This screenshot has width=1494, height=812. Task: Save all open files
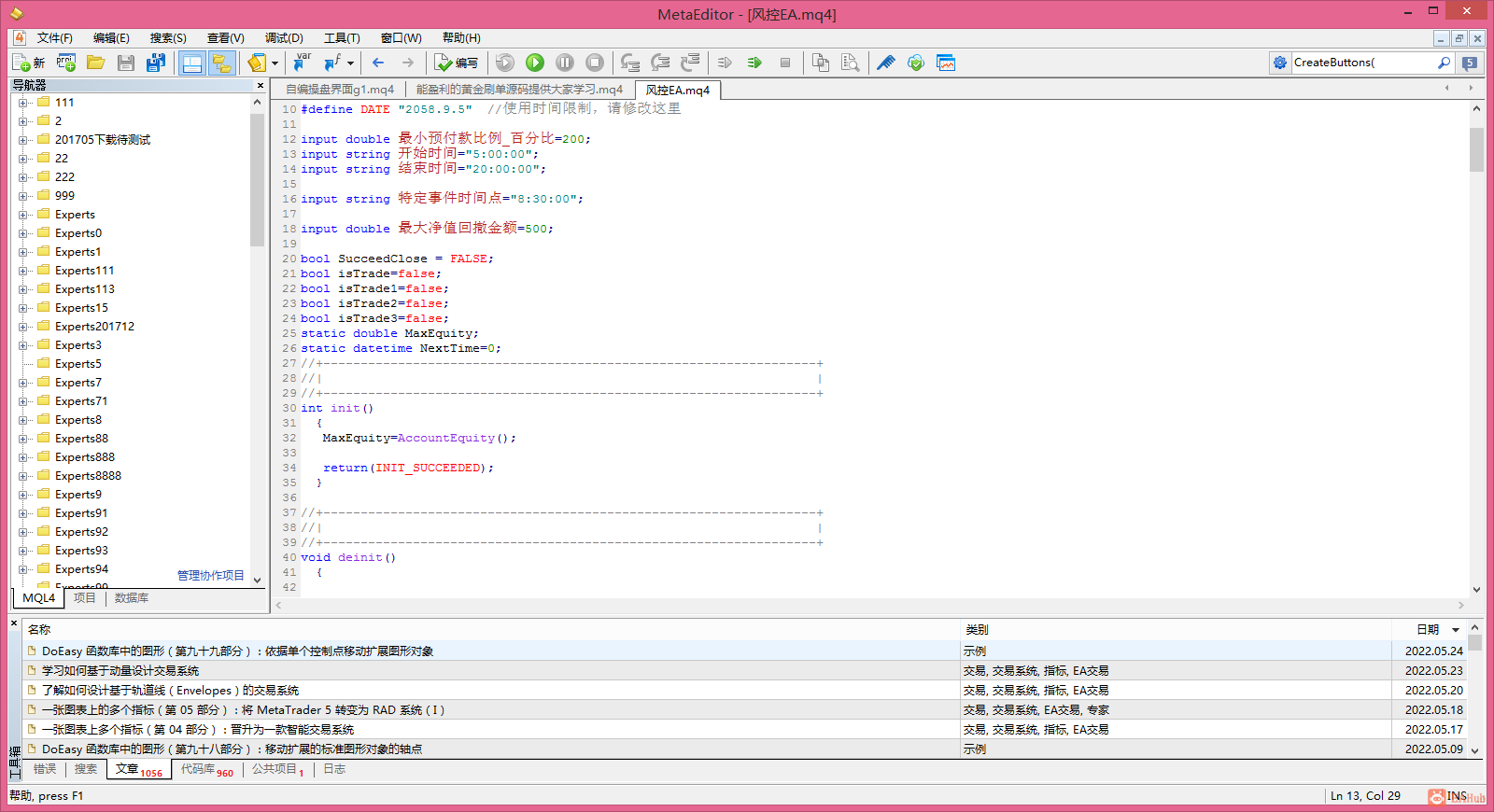pos(156,63)
